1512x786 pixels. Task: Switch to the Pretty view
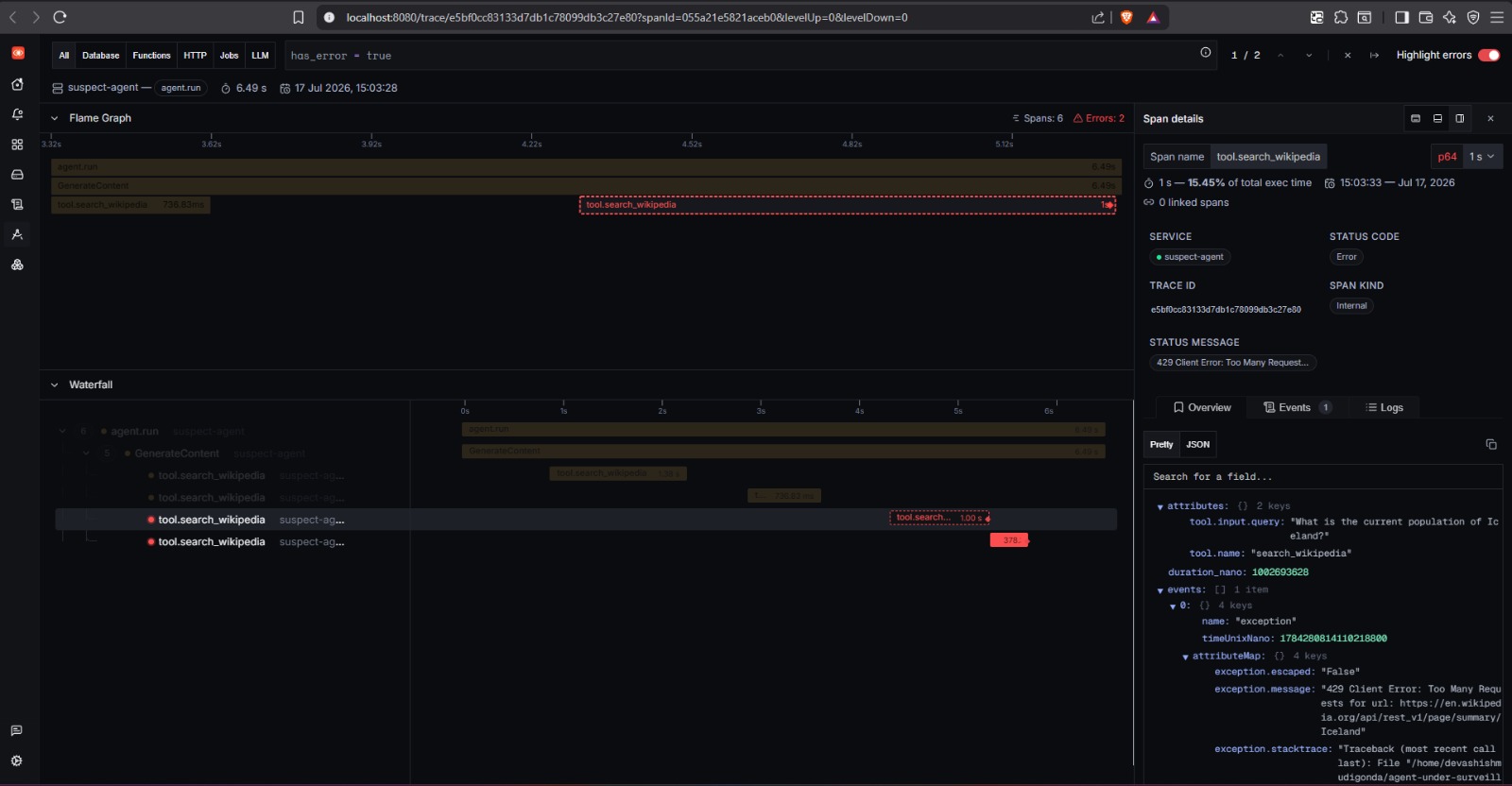(1161, 444)
